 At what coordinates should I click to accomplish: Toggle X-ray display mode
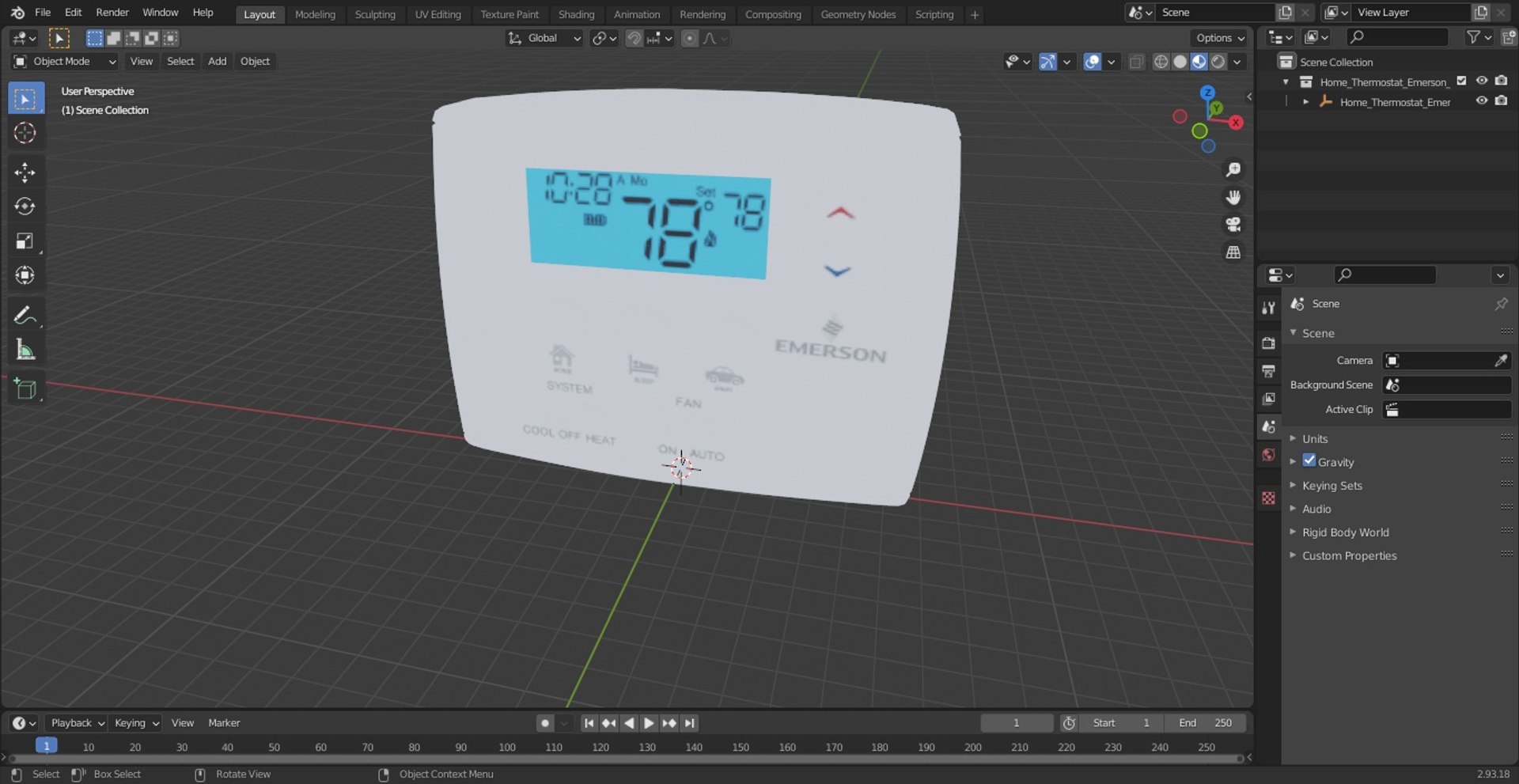tap(1136, 62)
